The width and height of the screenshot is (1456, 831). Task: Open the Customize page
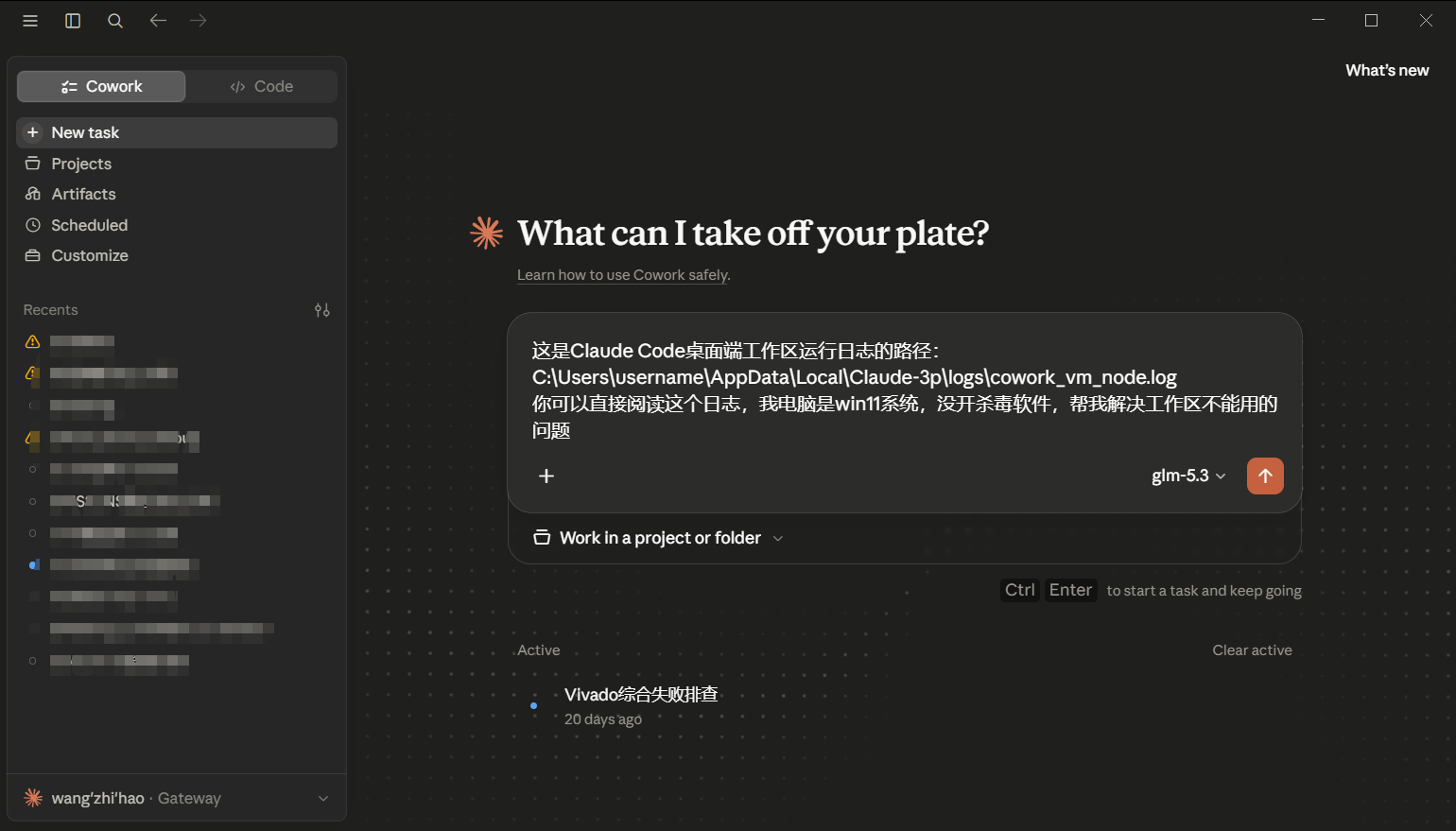pos(177,255)
